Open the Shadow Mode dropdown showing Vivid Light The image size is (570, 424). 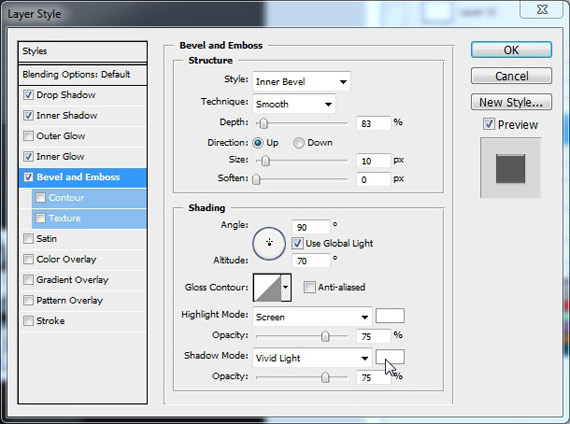(312, 358)
